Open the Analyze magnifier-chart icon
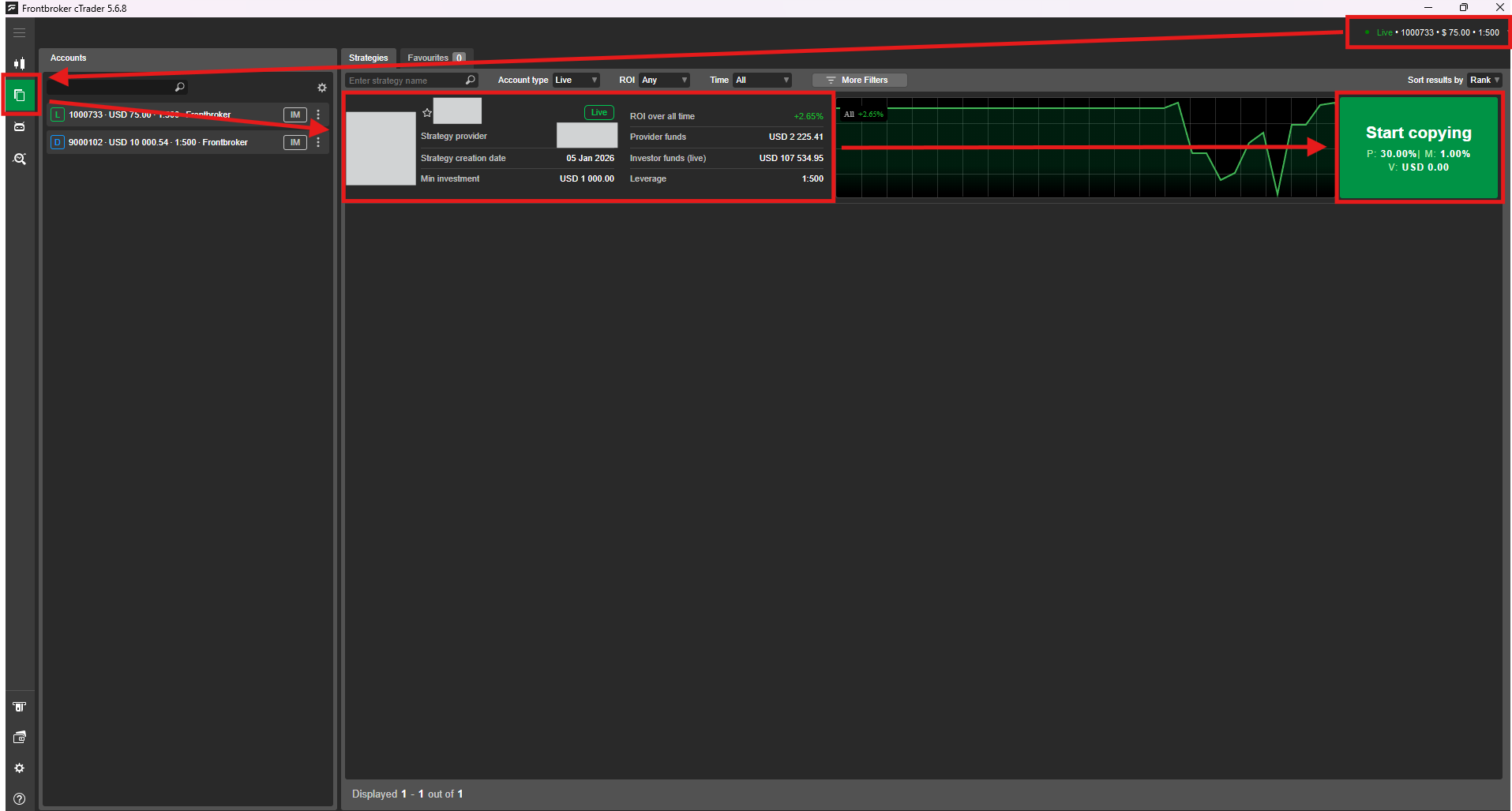This screenshot has height=811, width=1512. click(x=20, y=159)
